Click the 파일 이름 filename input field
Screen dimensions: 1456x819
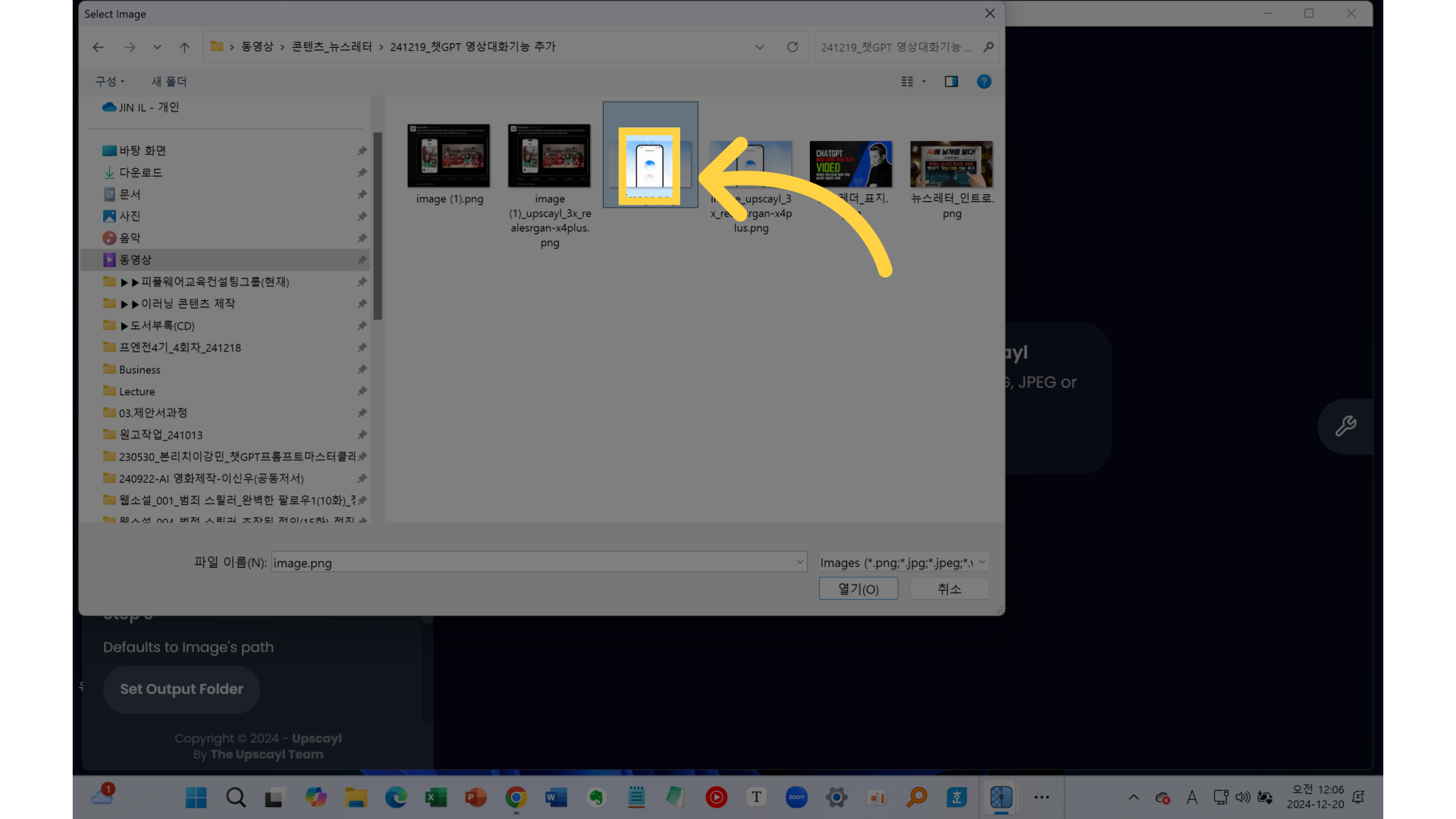tap(531, 562)
